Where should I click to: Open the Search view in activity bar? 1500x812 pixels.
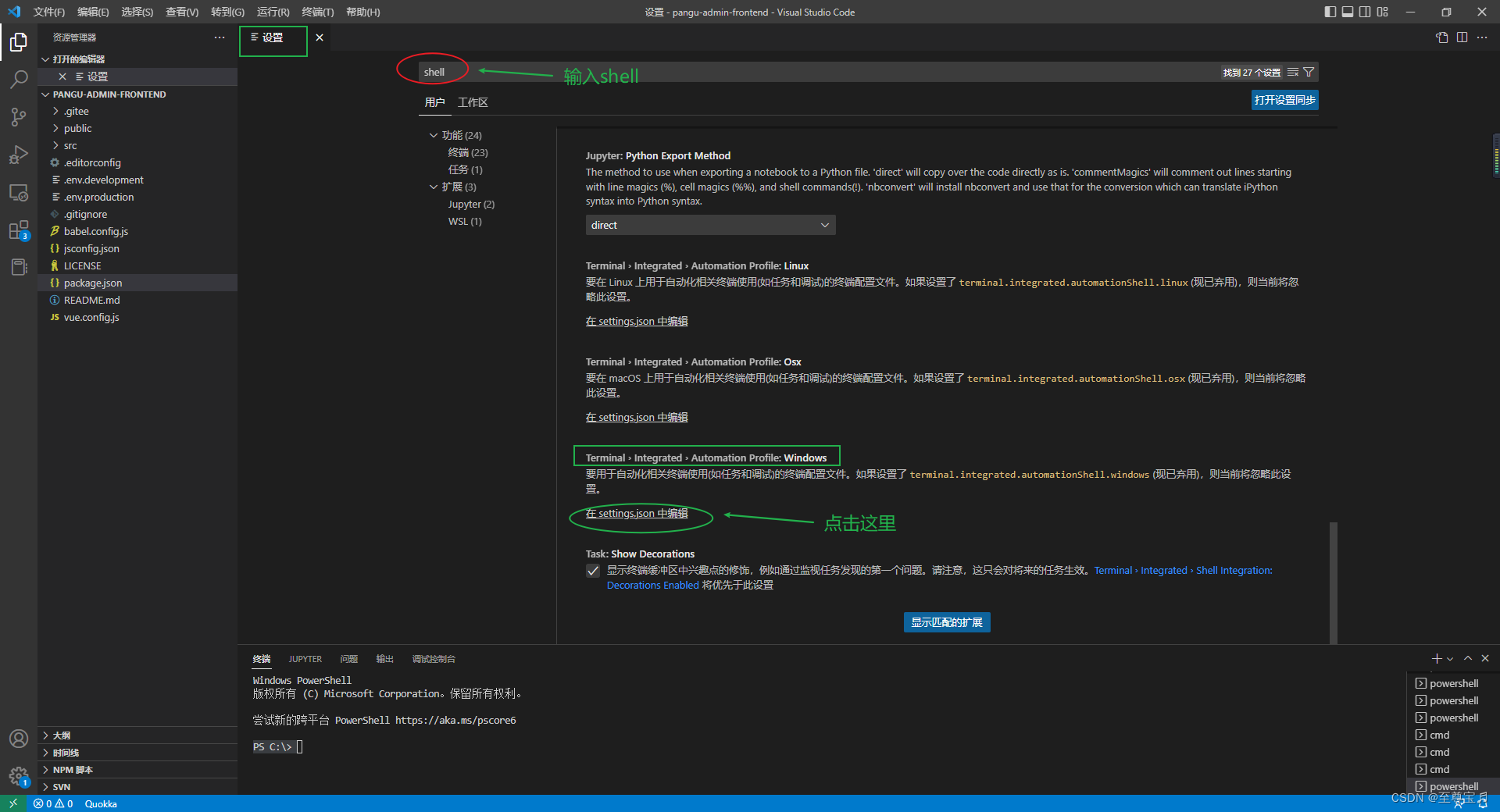(19, 79)
